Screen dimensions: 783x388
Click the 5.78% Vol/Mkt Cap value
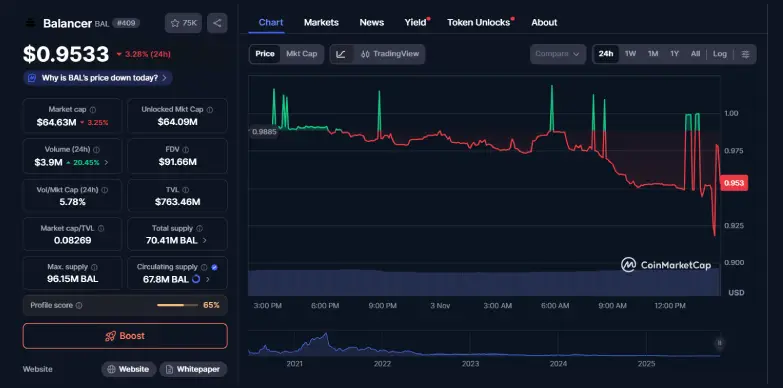click(x=72, y=202)
